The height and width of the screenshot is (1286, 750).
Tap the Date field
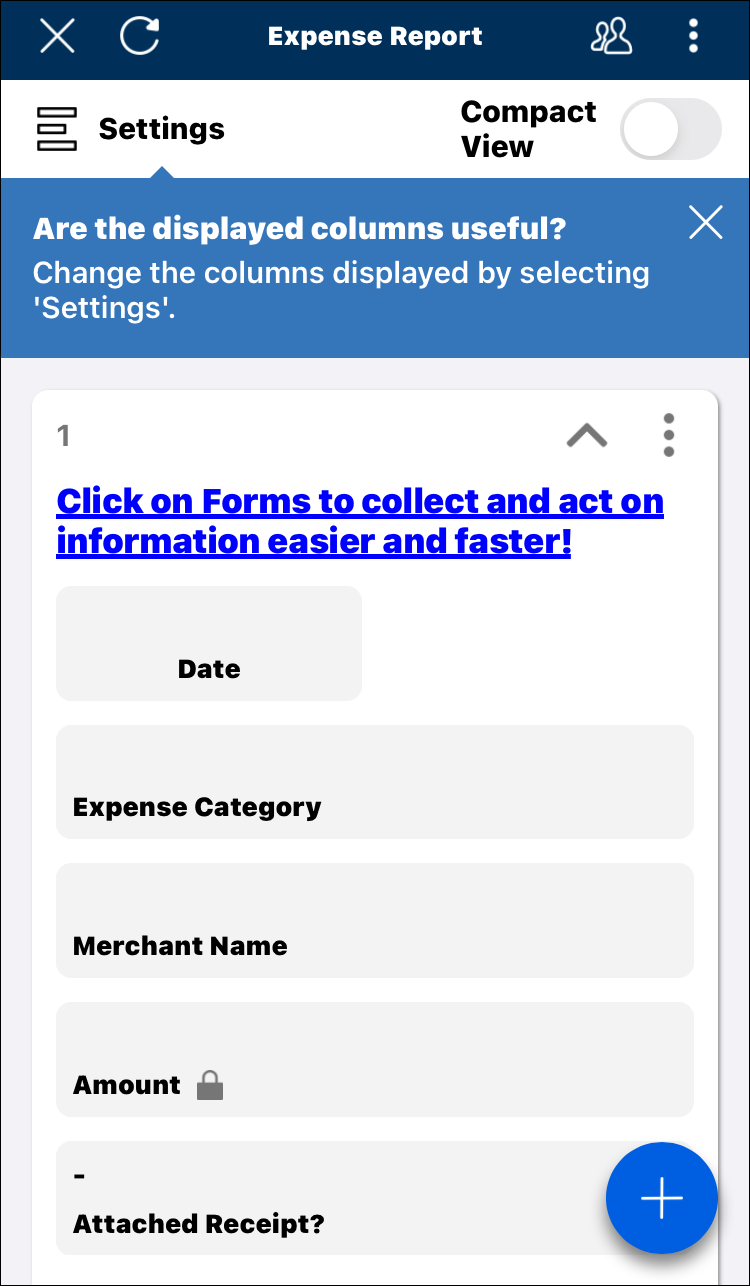[x=208, y=643]
